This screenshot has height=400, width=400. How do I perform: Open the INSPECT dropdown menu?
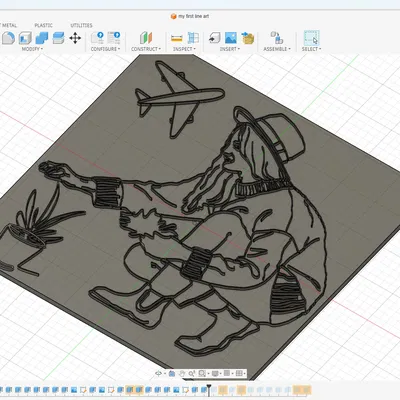point(184,49)
